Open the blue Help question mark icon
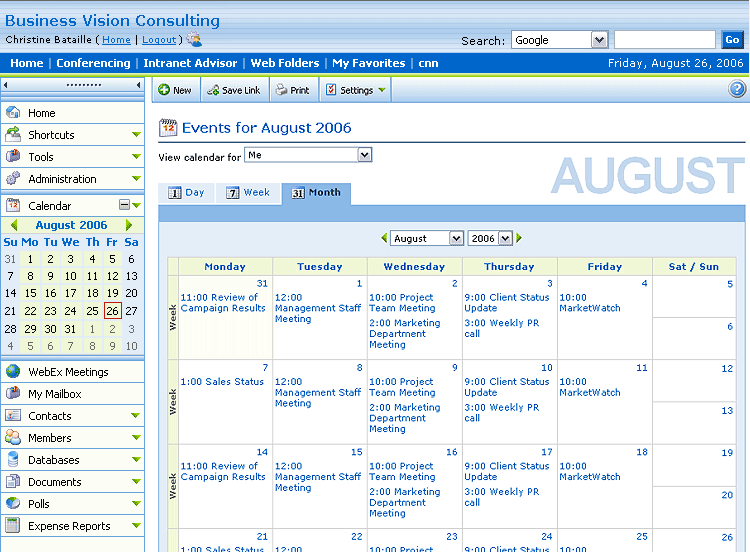The image size is (750, 552). coord(737,90)
